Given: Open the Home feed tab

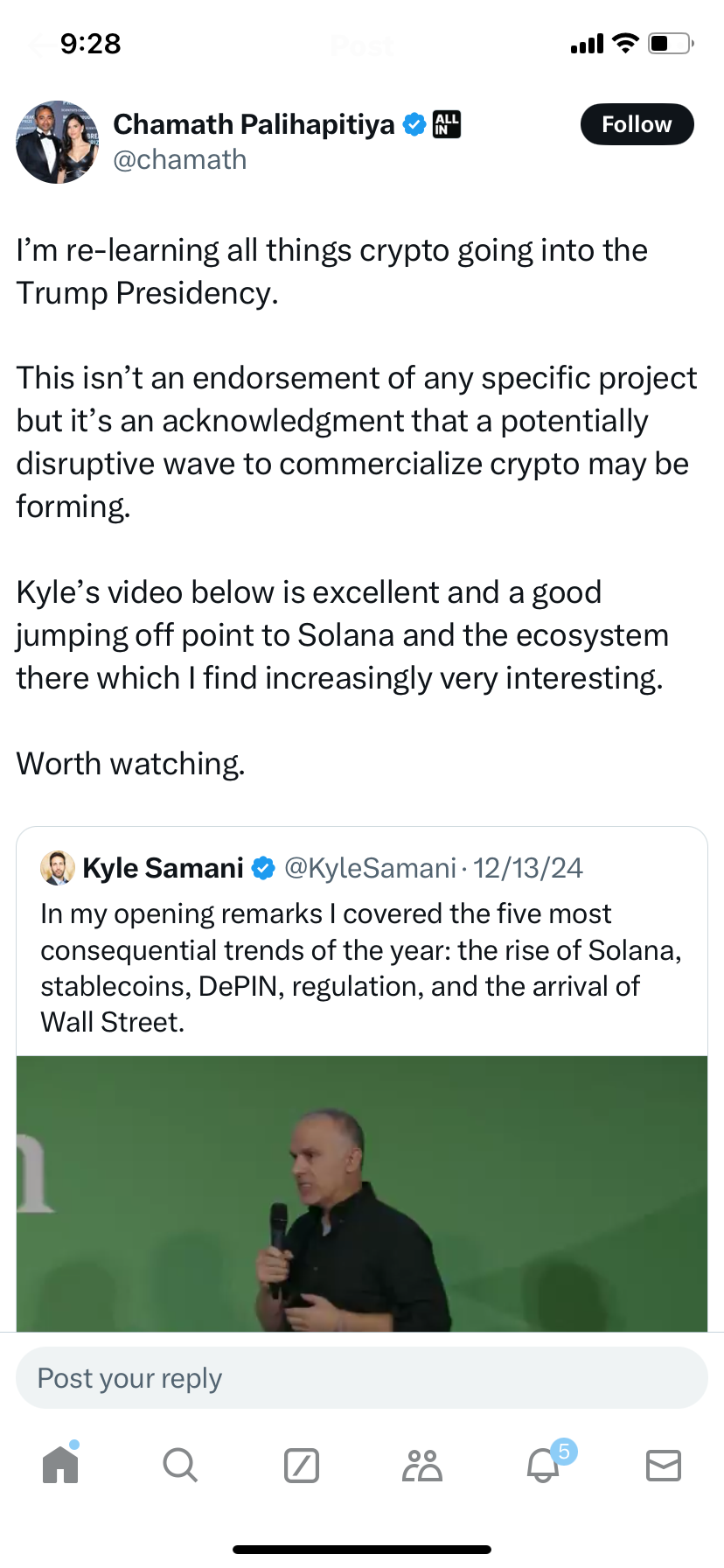Looking at the screenshot, I should tap(60, 1465).
